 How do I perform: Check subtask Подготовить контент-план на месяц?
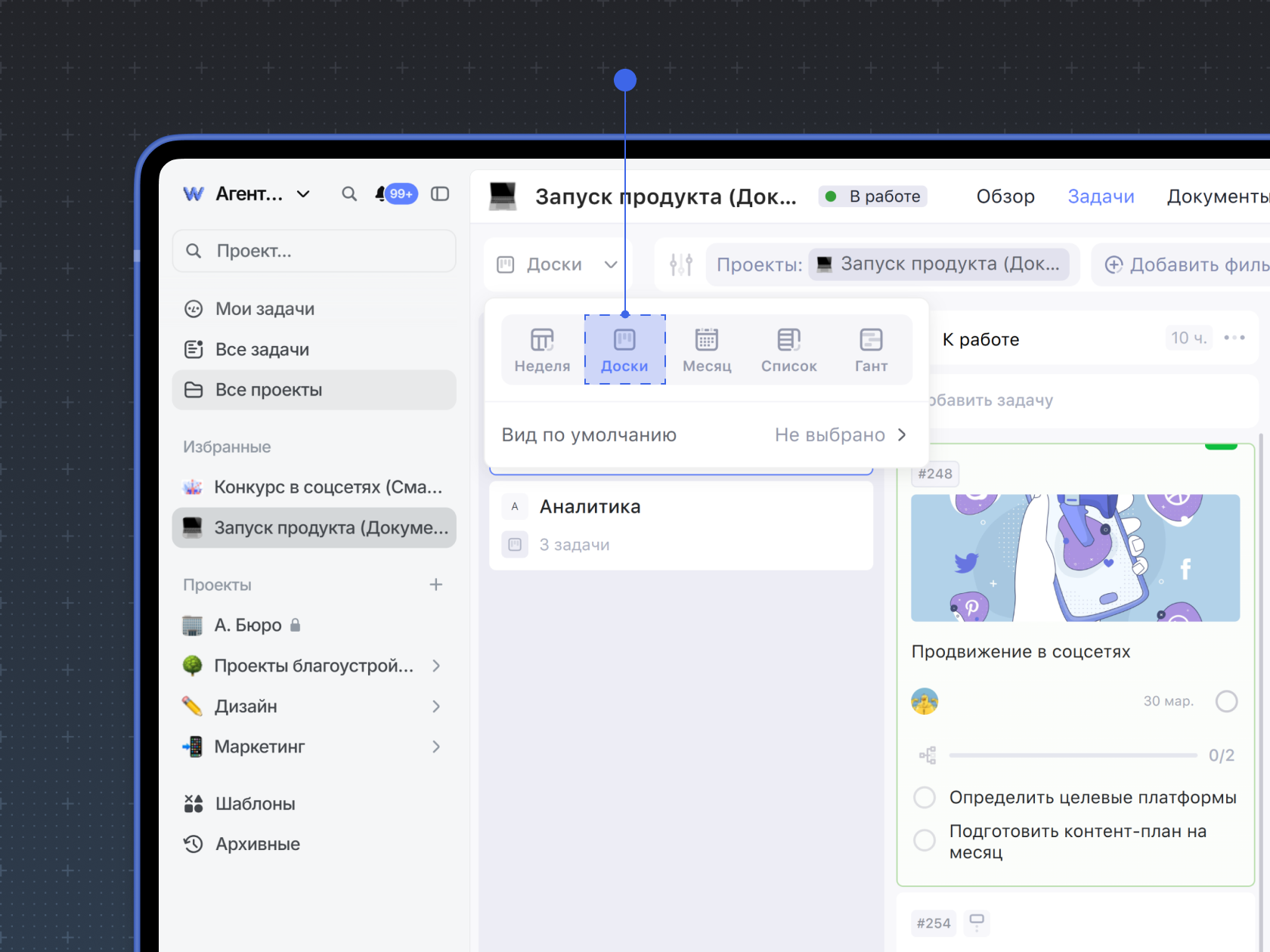(925, 840)
